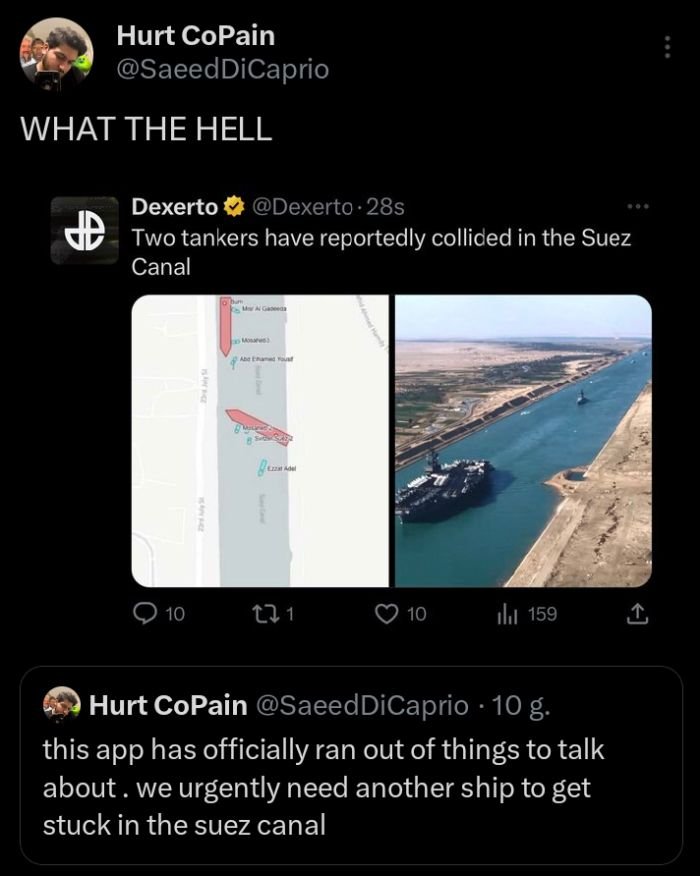The height and width of the screenshot is (876, 700).
Task: Open the @SaeedDiCaprio handle at top
Action: click(x=222, y=69)
